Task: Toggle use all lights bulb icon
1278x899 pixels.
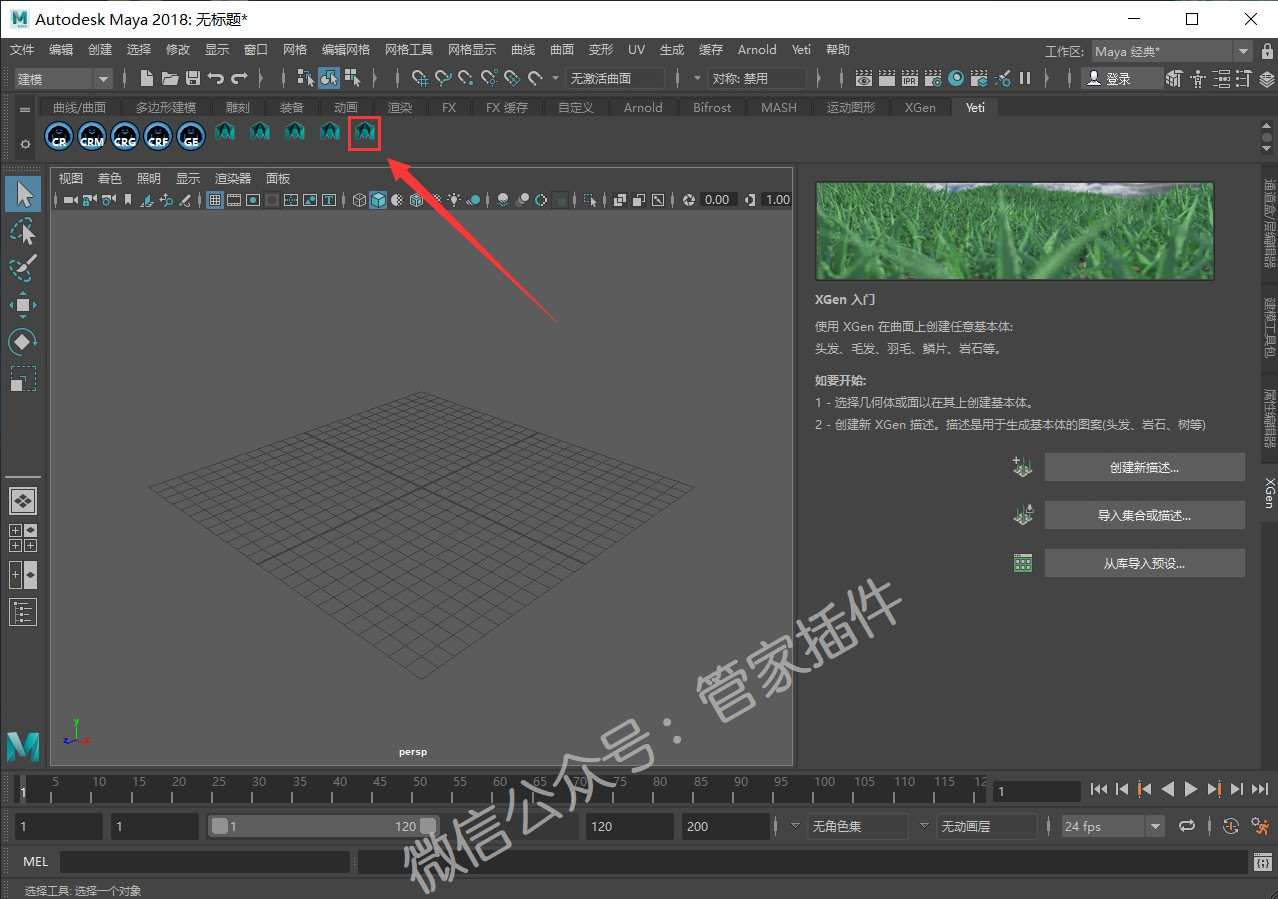Action: click(455, 200)
